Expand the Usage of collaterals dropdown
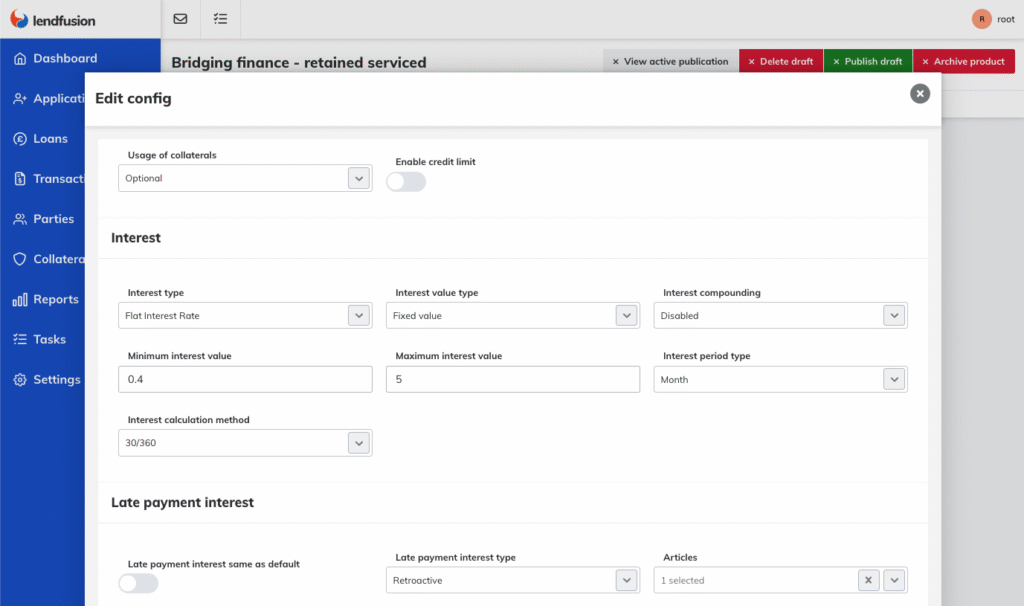The height and width of the screenshot is (606, 1024). pyautogui.click(x=358, y=178)
